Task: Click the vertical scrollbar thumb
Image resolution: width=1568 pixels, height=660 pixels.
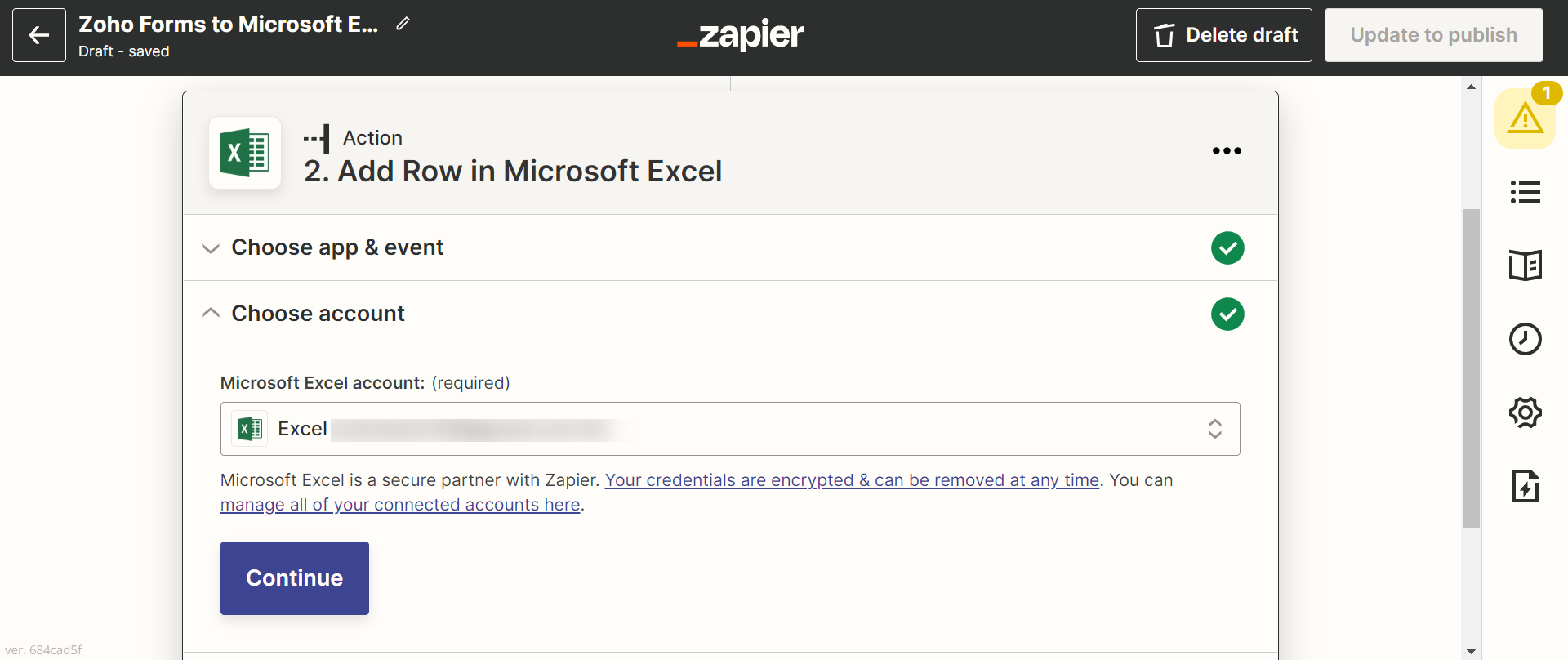Action: click(x=1471, y=368)
